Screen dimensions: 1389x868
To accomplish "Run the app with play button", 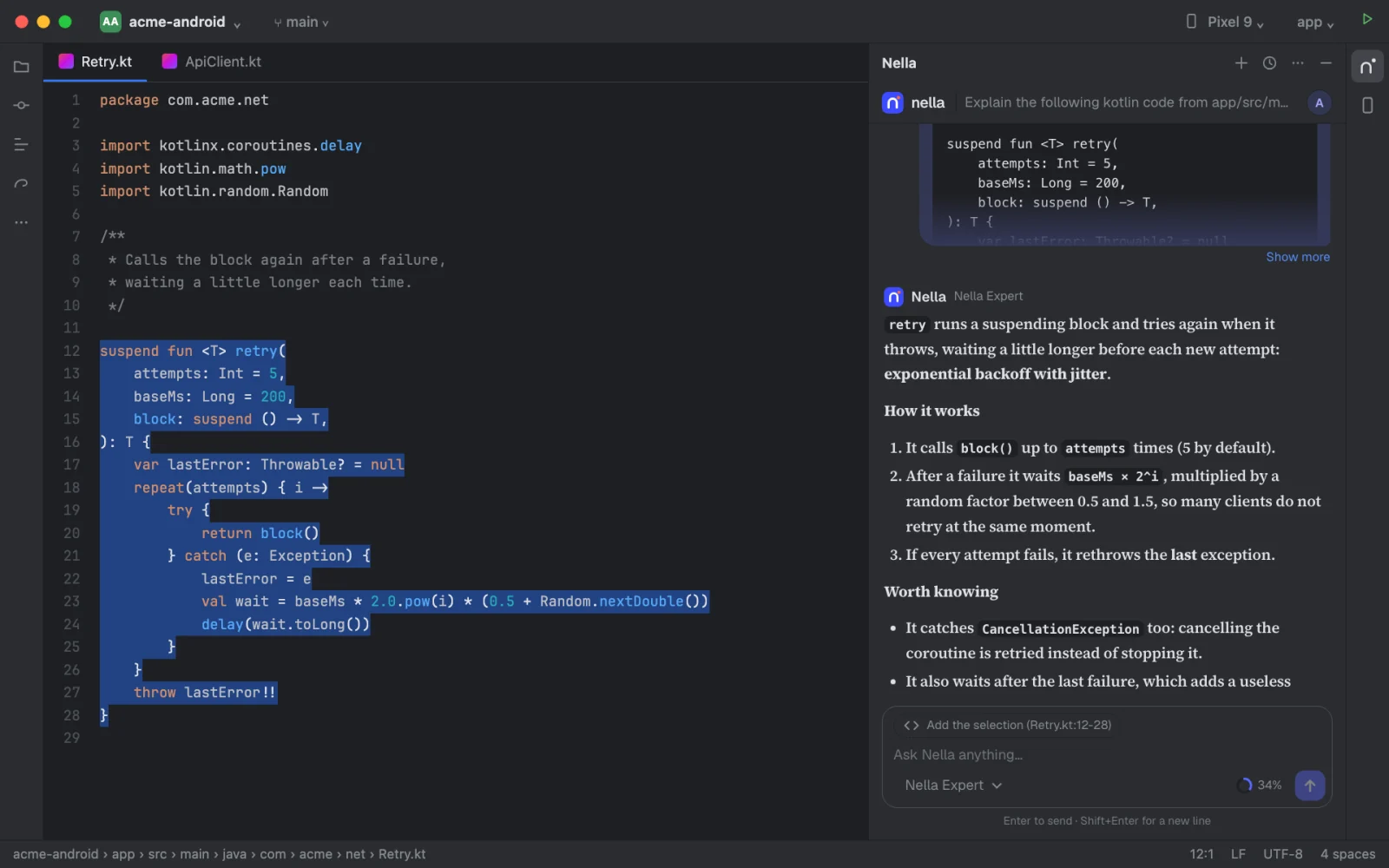I will [1367, 19].
